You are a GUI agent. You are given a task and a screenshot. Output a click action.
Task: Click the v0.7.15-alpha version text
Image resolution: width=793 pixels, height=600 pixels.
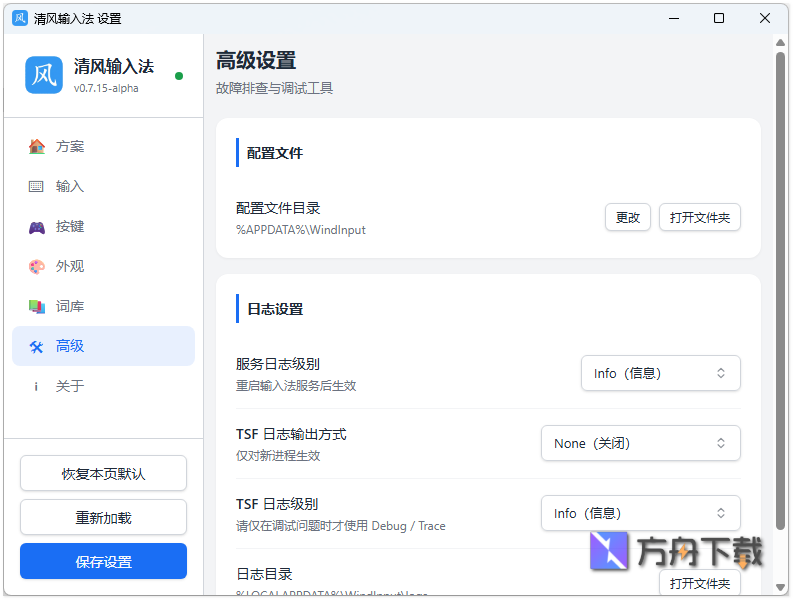coord(106,88)
